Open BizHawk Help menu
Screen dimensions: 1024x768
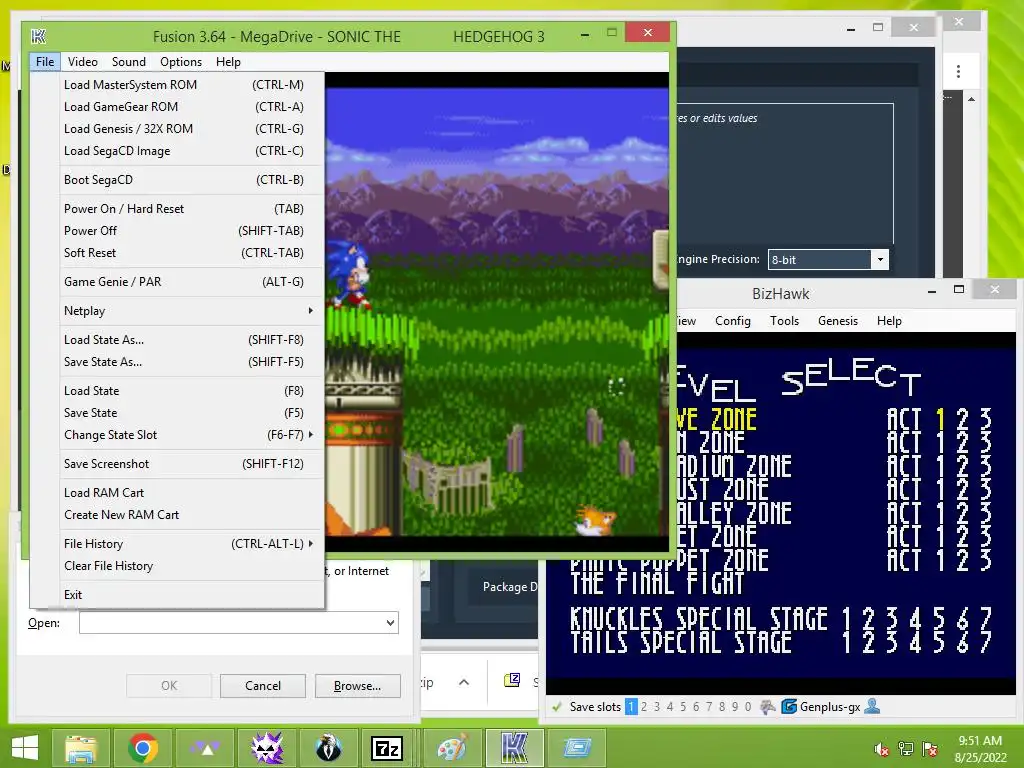[x=889, y=321]
